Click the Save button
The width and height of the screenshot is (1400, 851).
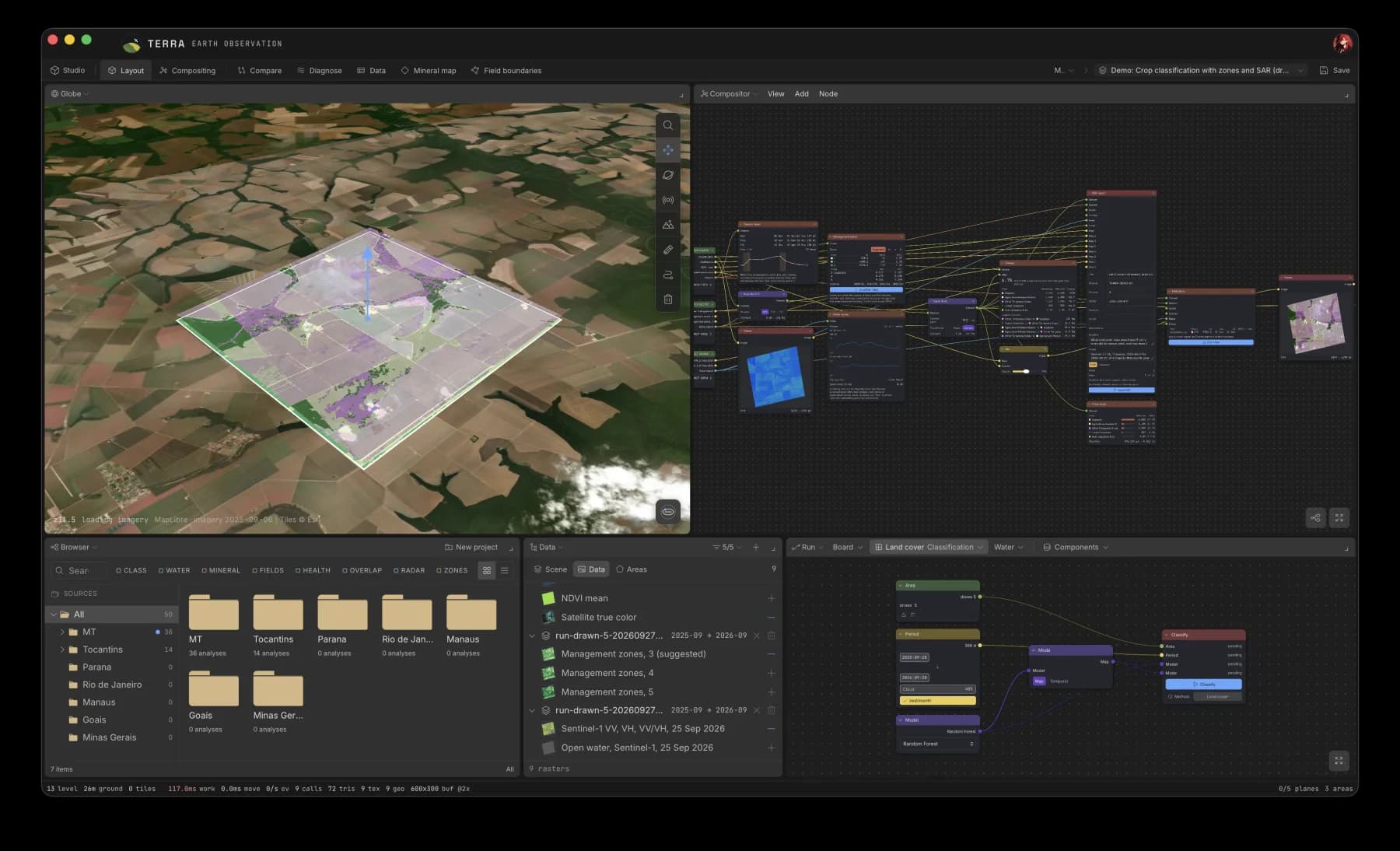click(x=1335, y=71)
